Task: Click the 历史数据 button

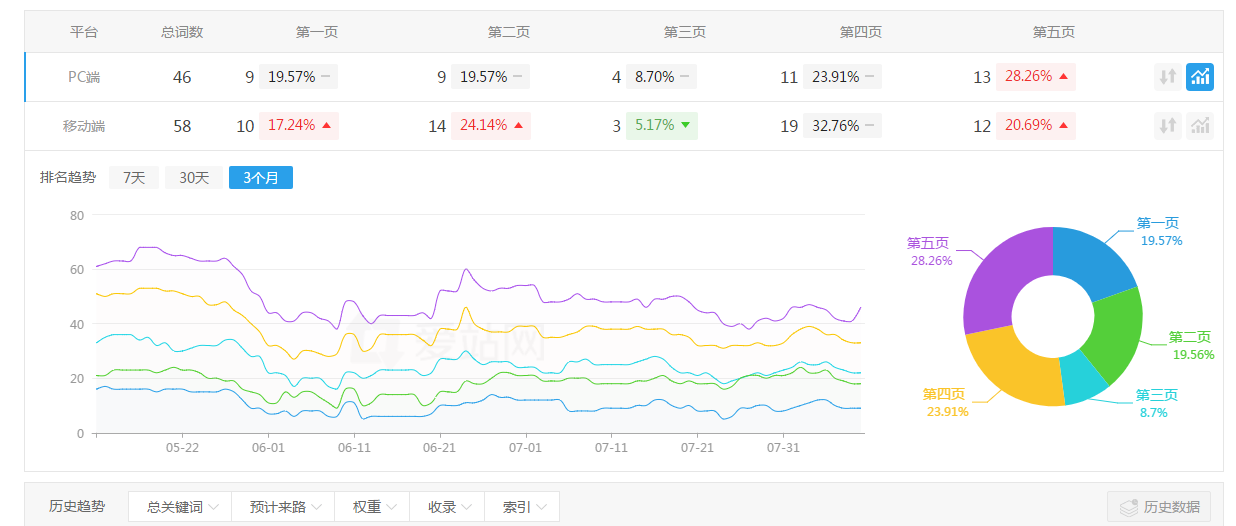Action: pyautogui.click(x=1158, y=507)
